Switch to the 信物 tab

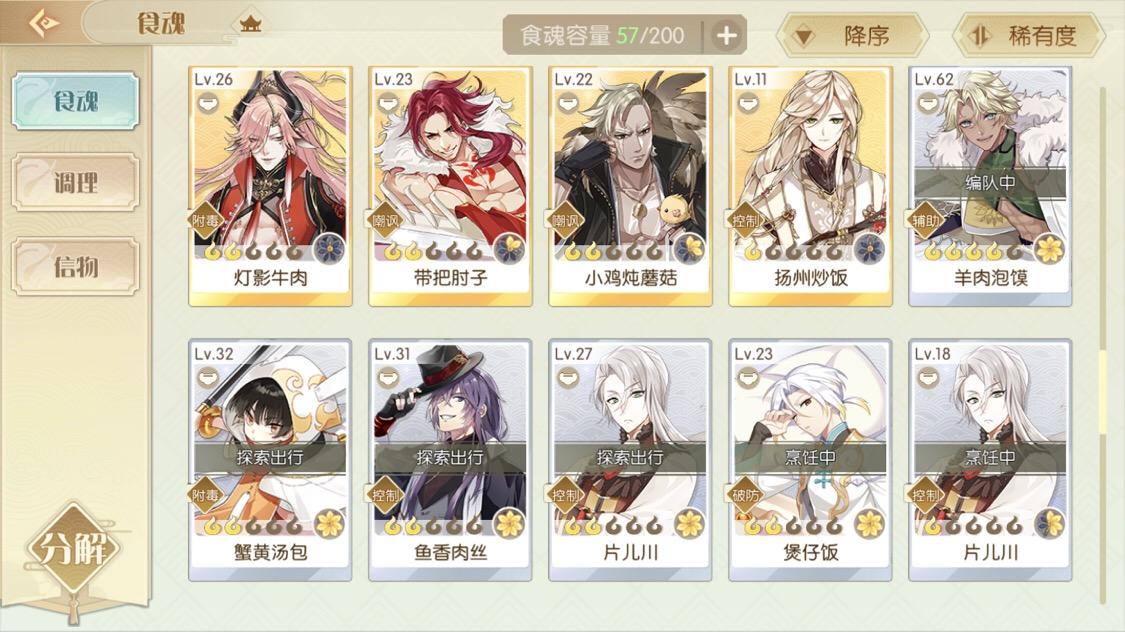coord(75,267)
